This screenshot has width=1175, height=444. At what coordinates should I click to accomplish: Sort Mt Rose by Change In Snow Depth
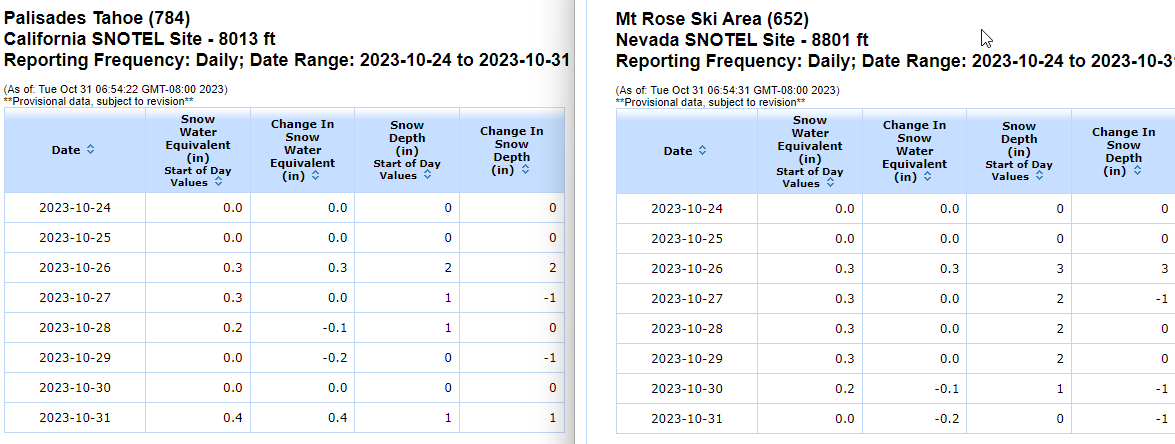(1138, 171)
